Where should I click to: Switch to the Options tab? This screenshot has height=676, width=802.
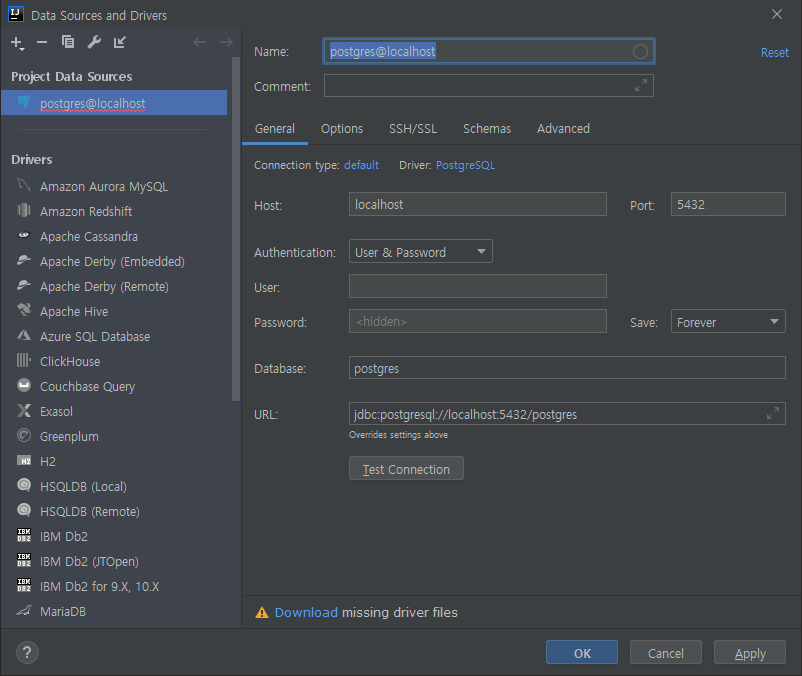click(341, 128)
